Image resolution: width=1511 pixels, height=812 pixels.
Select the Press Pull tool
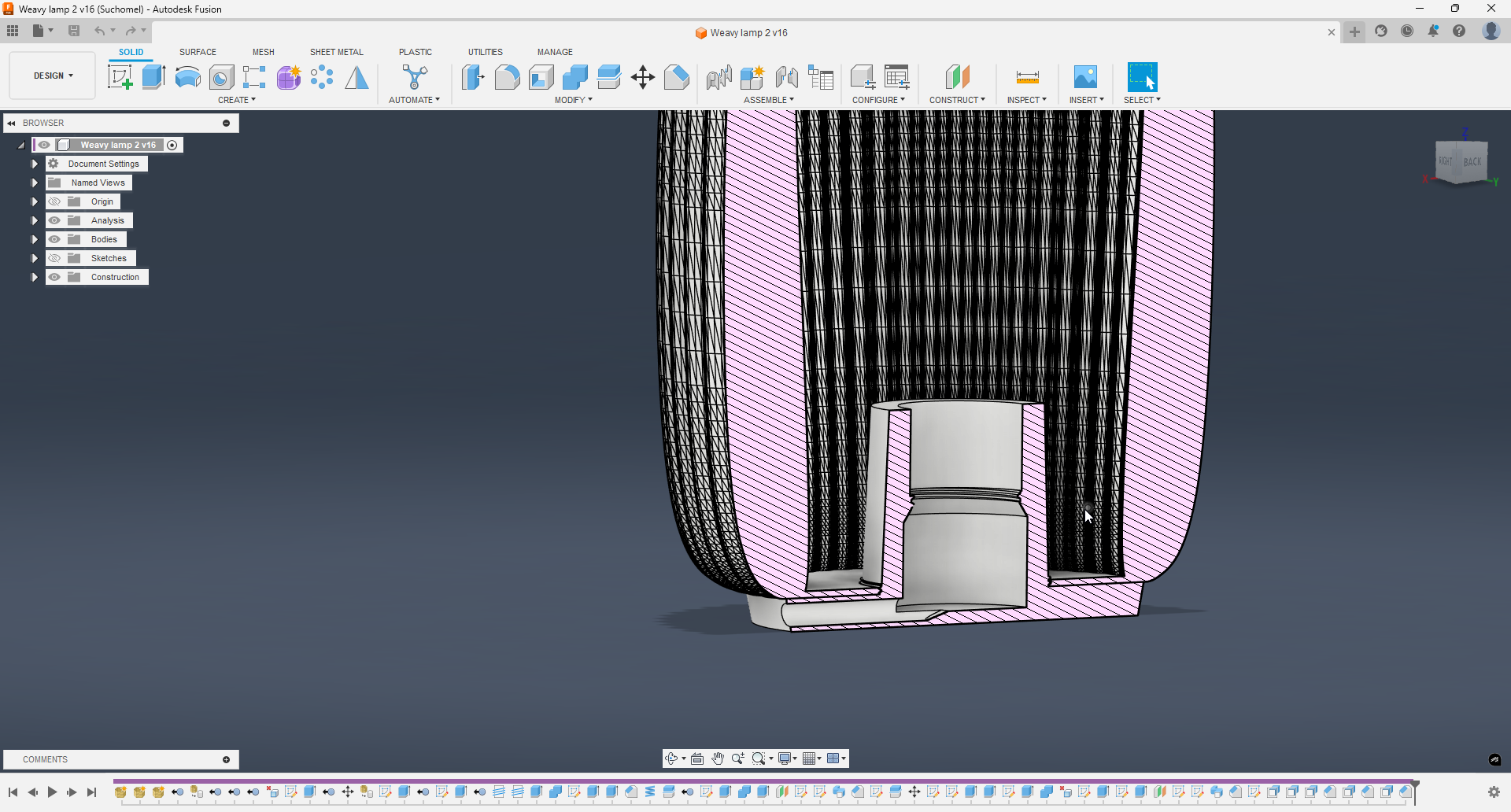pyautogui.click(x=473, y=77)
